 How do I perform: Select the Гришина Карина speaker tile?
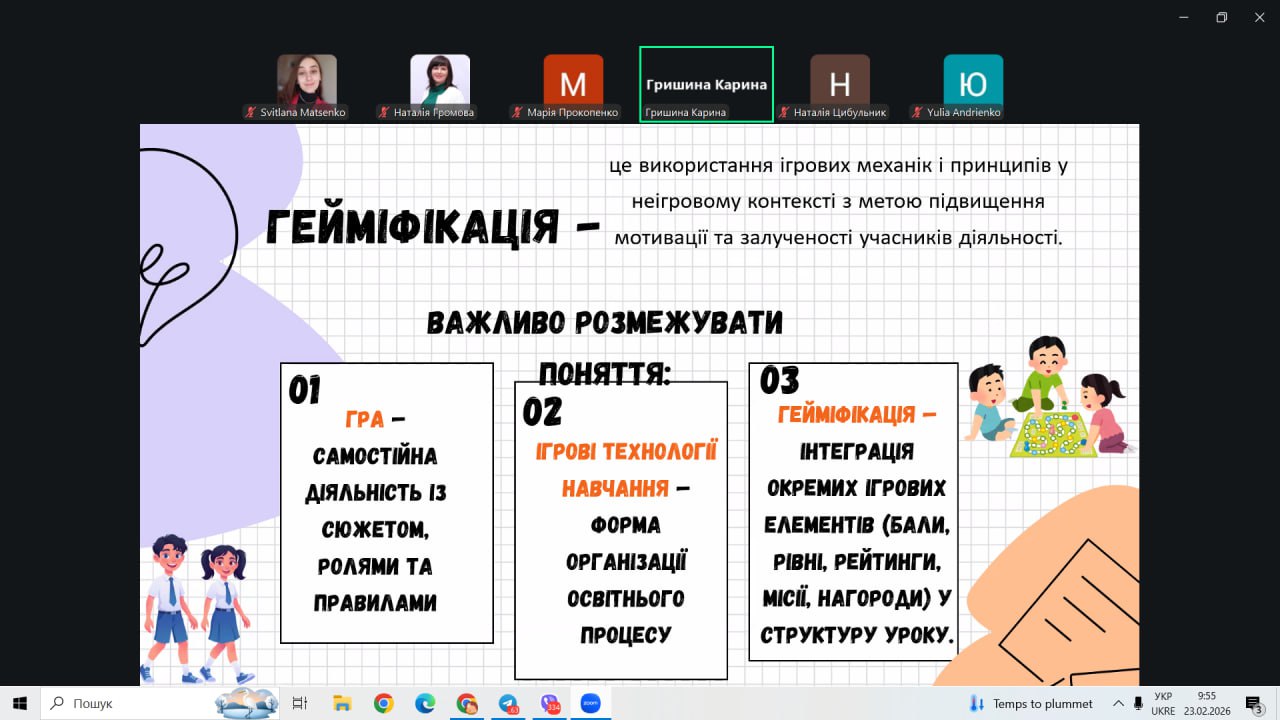click(x=706, y=84)
